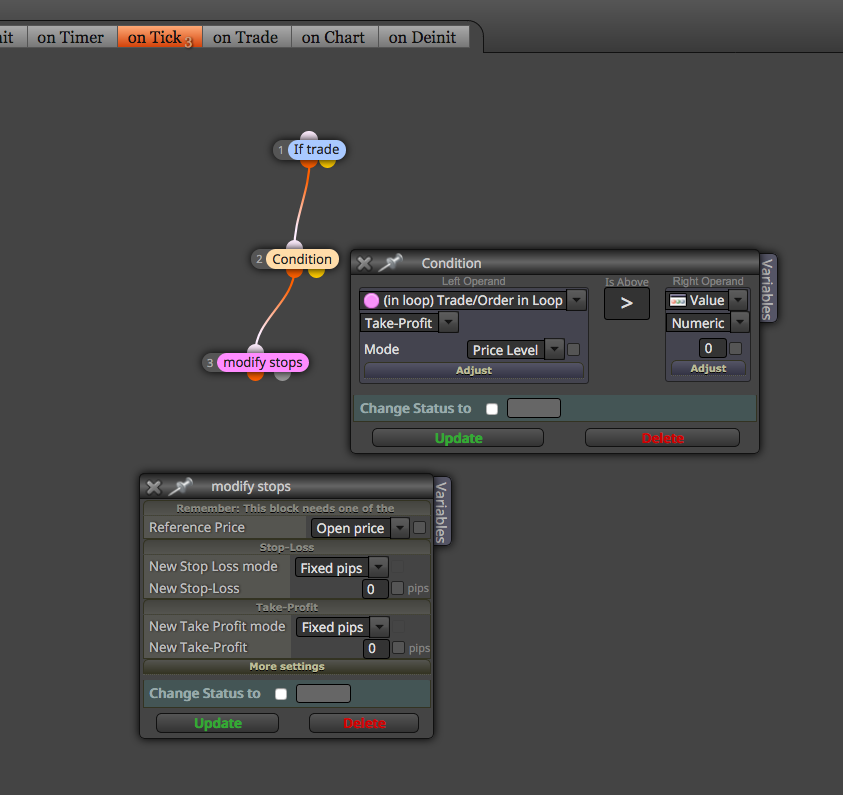Enable Change Status to checkbox in modify stops panel
The height and width of the screenshot is (795, 843).
[281, 694]
